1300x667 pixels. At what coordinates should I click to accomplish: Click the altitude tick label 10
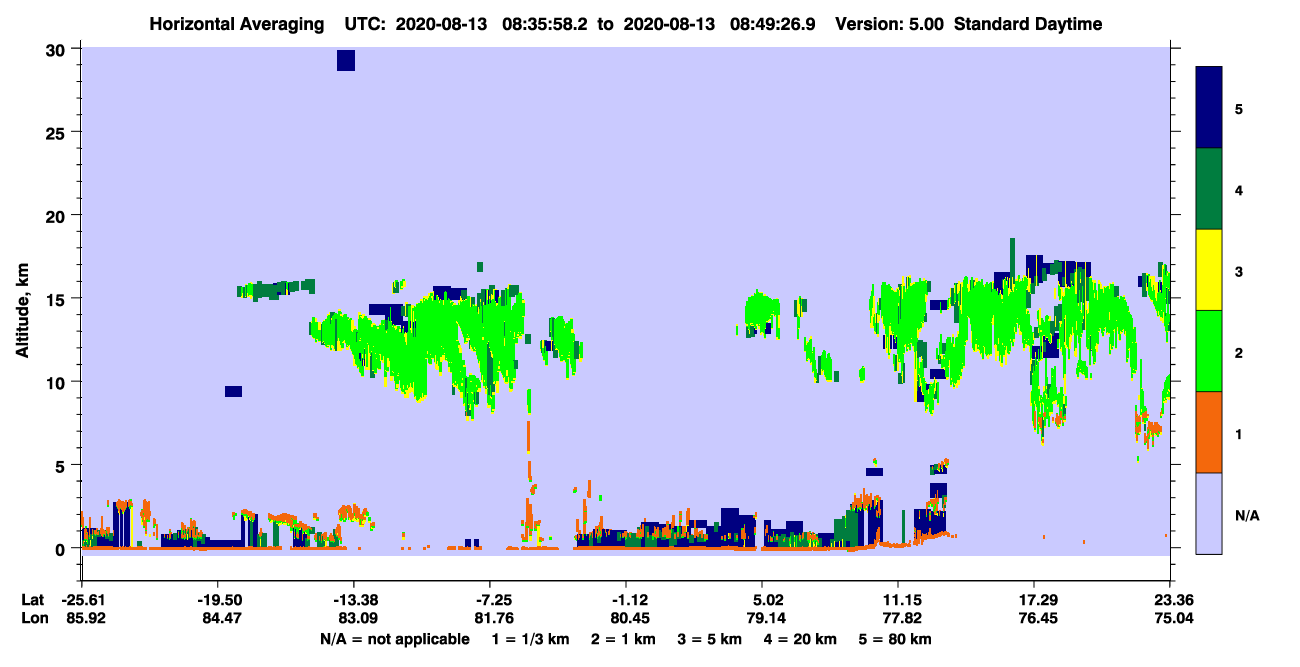click(x=58, y=382)
